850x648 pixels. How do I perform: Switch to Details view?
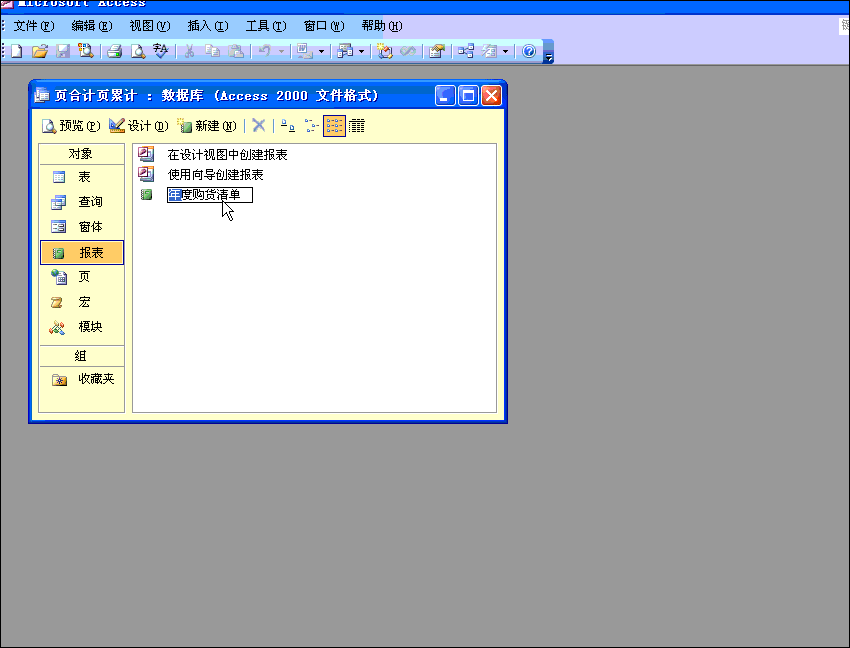(357, 126)
